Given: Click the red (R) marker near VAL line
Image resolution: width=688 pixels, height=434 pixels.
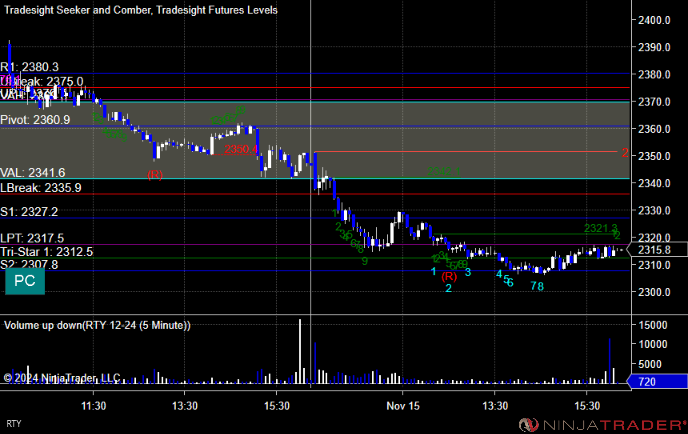Looking at the screenshot, I should click(155, 175).
